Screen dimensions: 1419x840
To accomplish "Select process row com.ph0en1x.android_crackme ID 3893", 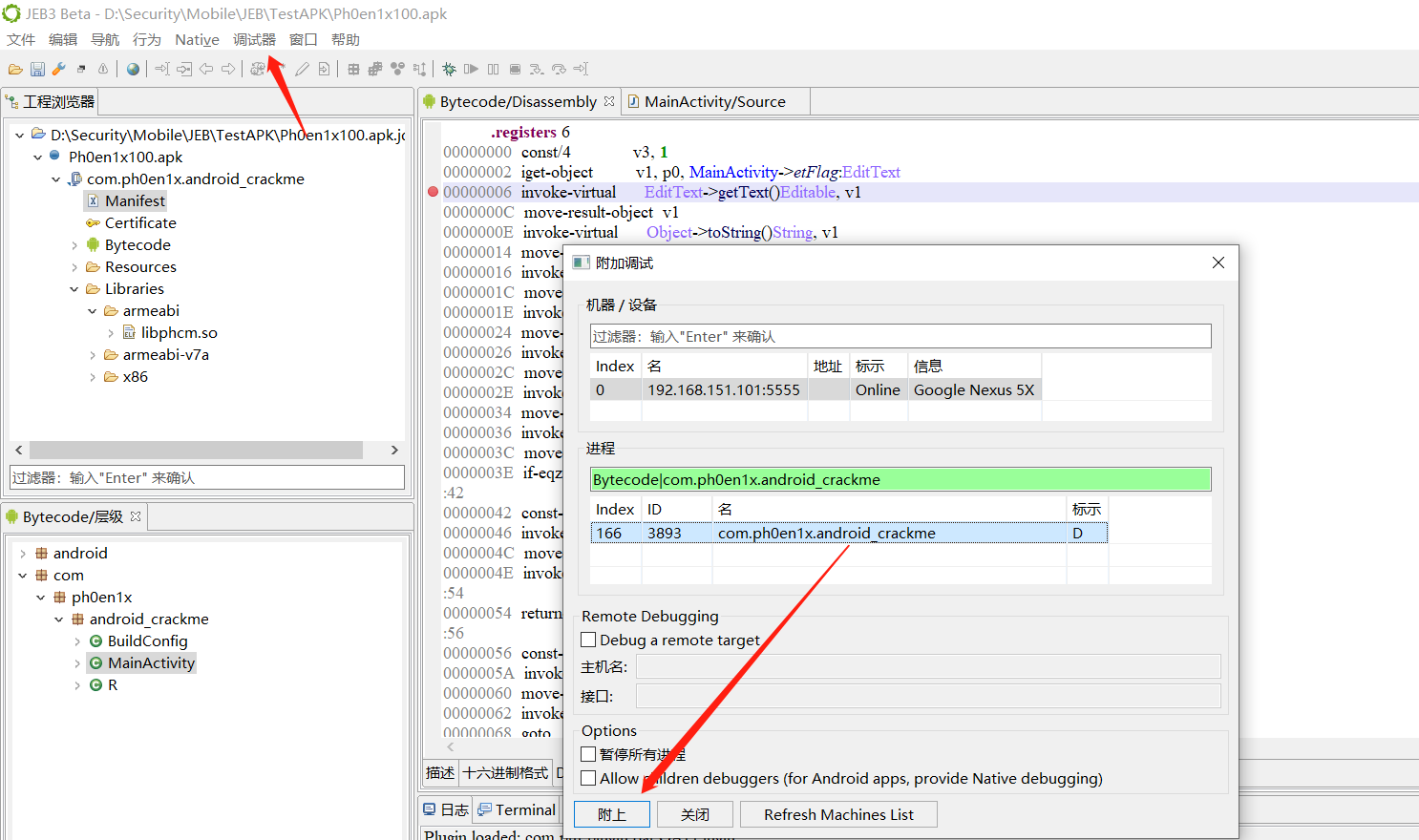I will click(849, 533).
